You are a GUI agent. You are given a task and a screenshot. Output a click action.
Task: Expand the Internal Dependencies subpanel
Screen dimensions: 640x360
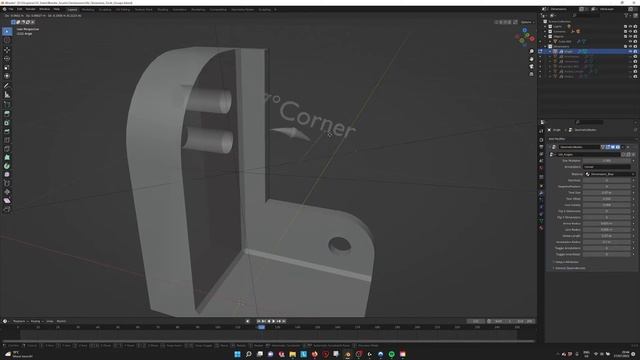pyautogui.click(x=569, y=268)
